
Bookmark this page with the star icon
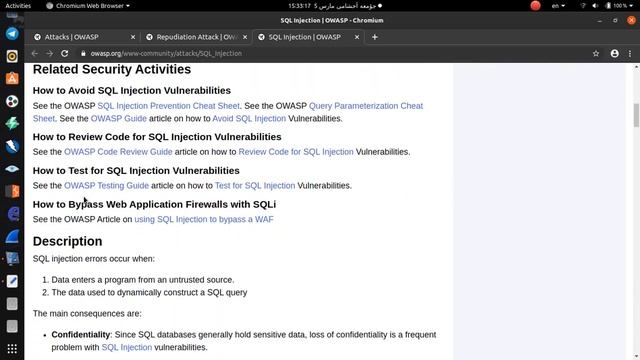596,53
